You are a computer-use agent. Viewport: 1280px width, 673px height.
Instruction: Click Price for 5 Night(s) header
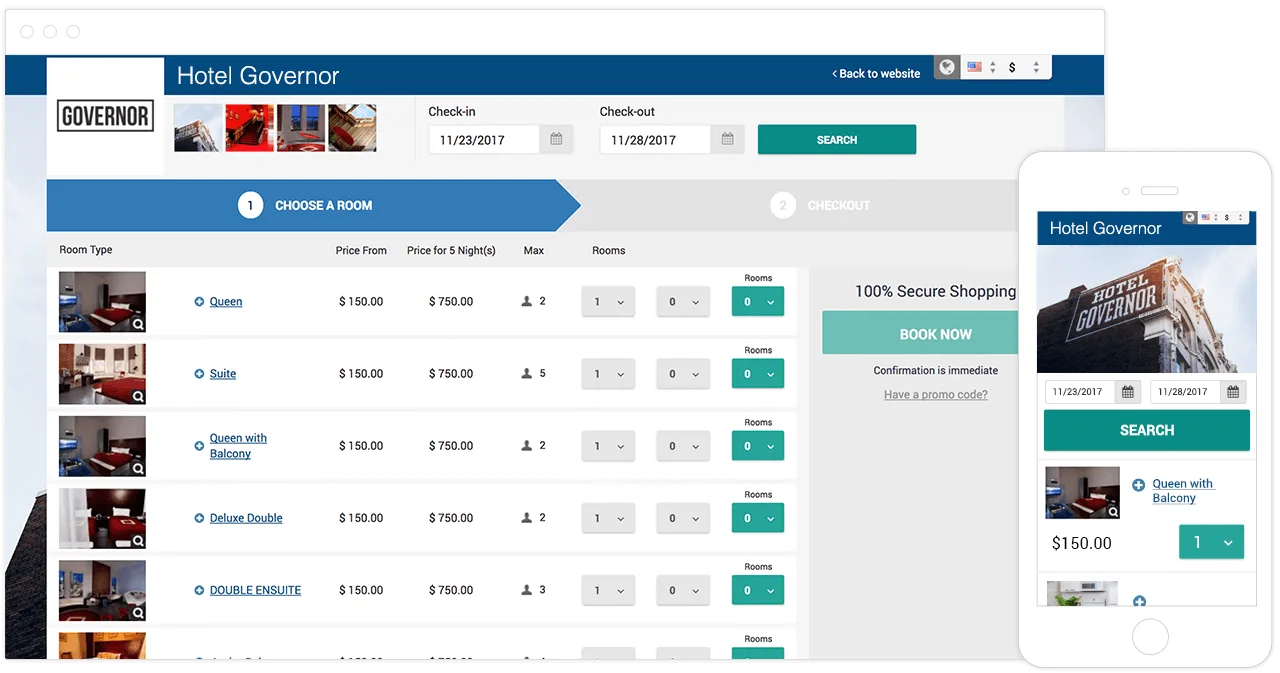tap(451, 251)
